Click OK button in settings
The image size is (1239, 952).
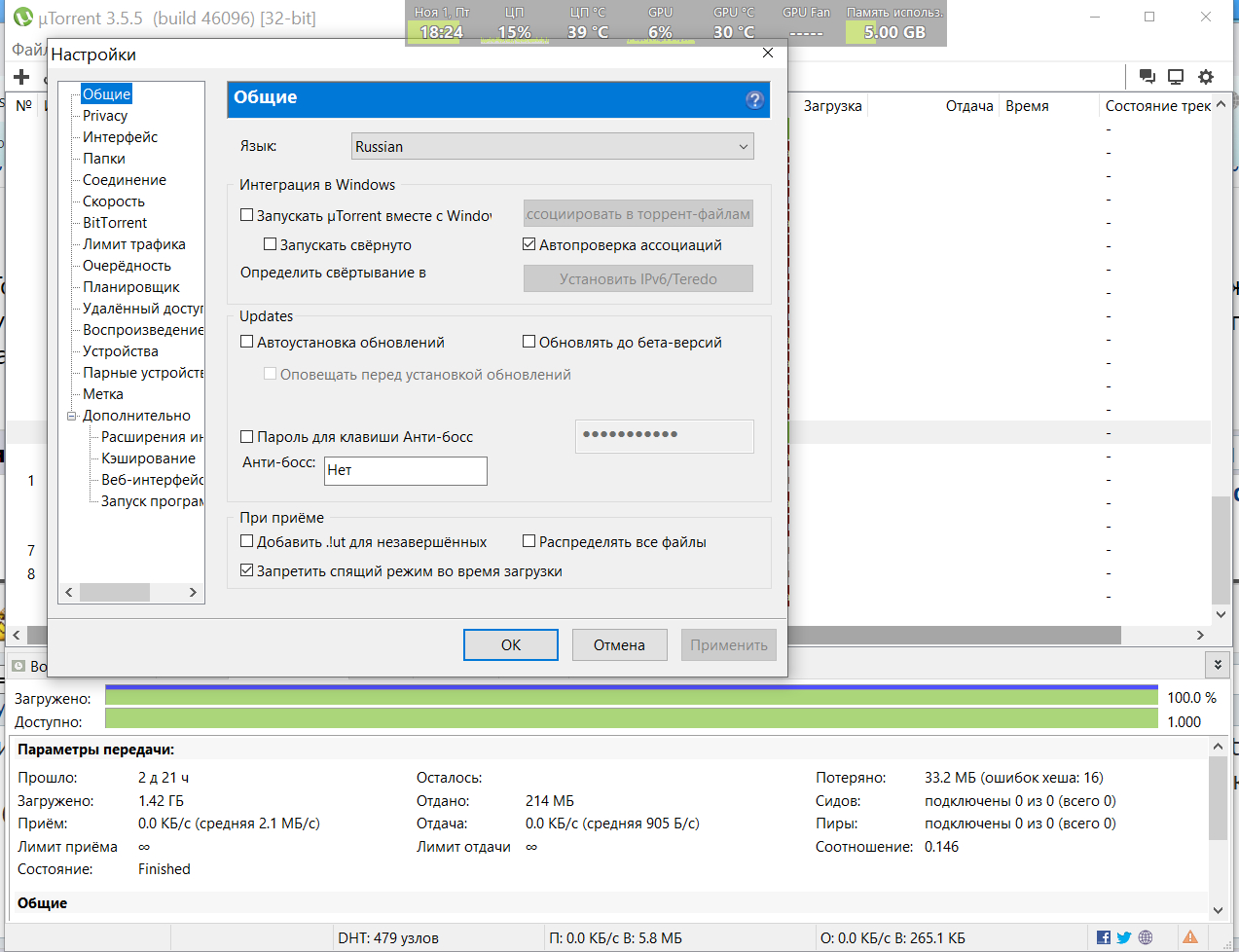click(x=511, y=644)
